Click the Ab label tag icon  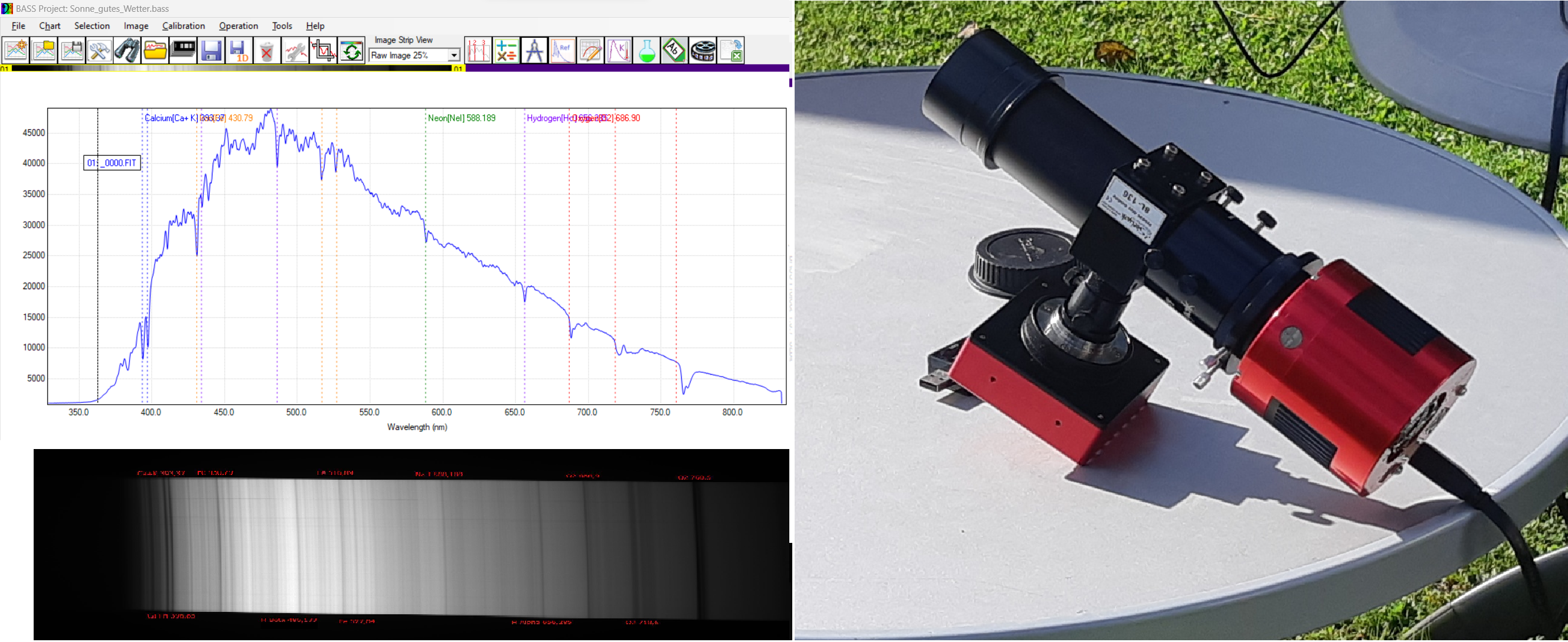[674, 51]
